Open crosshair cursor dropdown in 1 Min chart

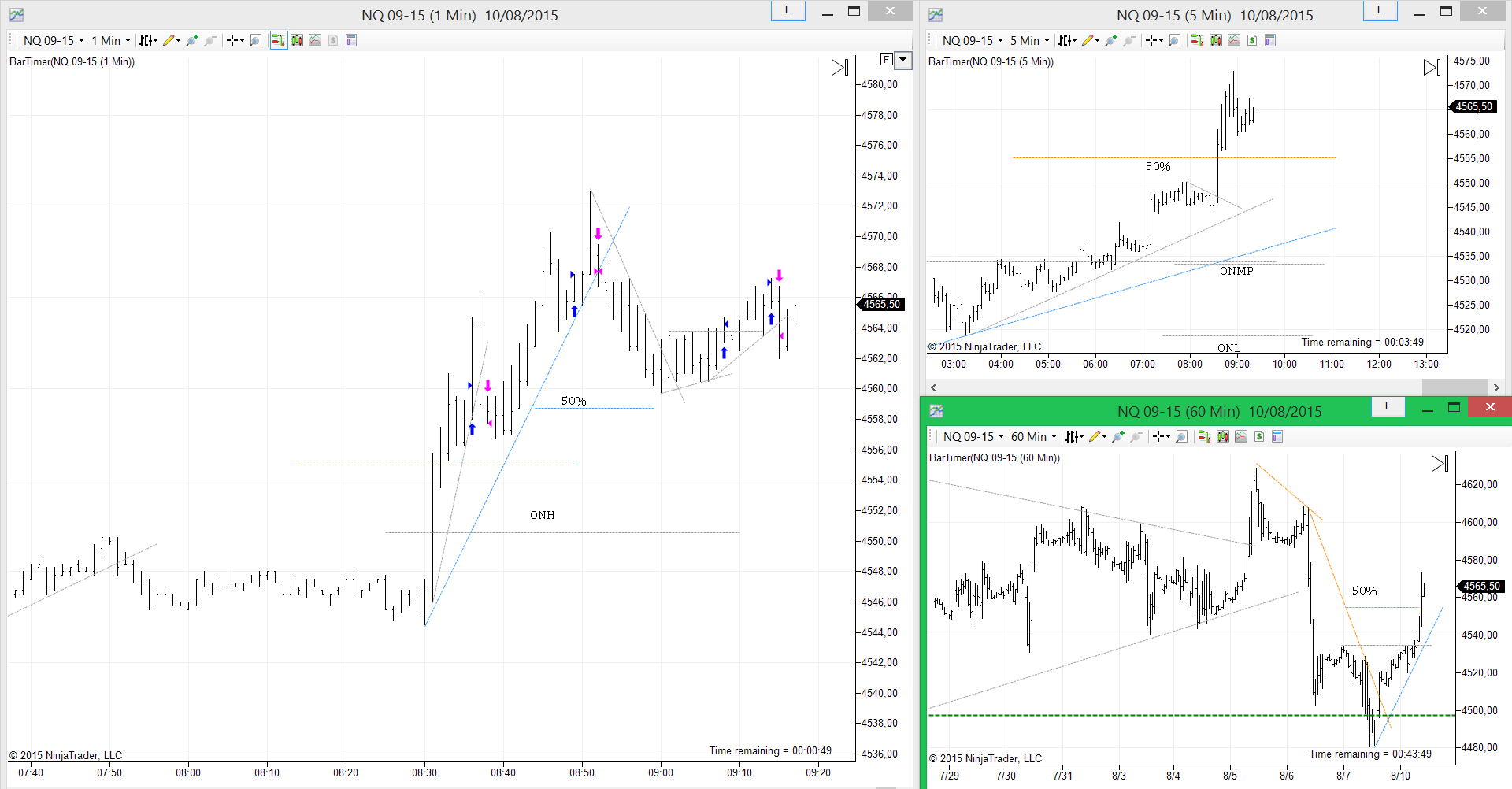click(x=235, y=40)
